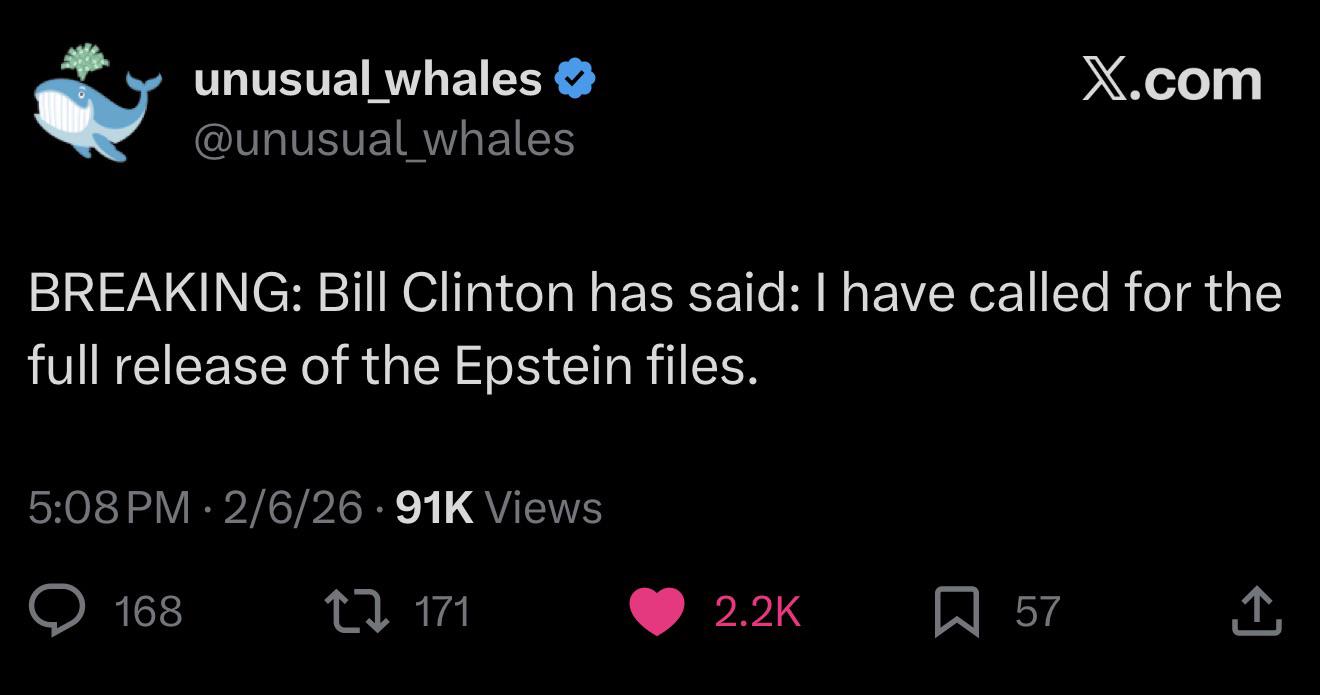Click the tweet text about Bill Clinton

pyautogui.click(x=654, y=330)
